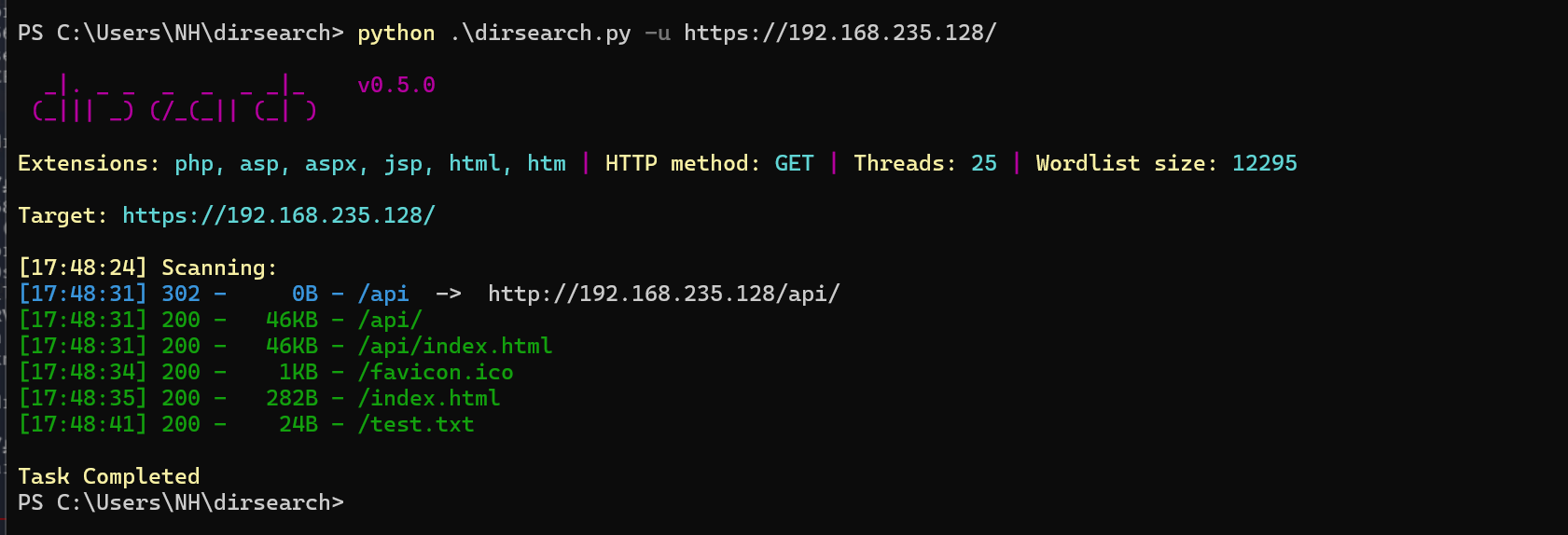Click the bottom PowerShell prompt line
The image size is (1568, 535).
pyautogui.click(x=181, y=502)
